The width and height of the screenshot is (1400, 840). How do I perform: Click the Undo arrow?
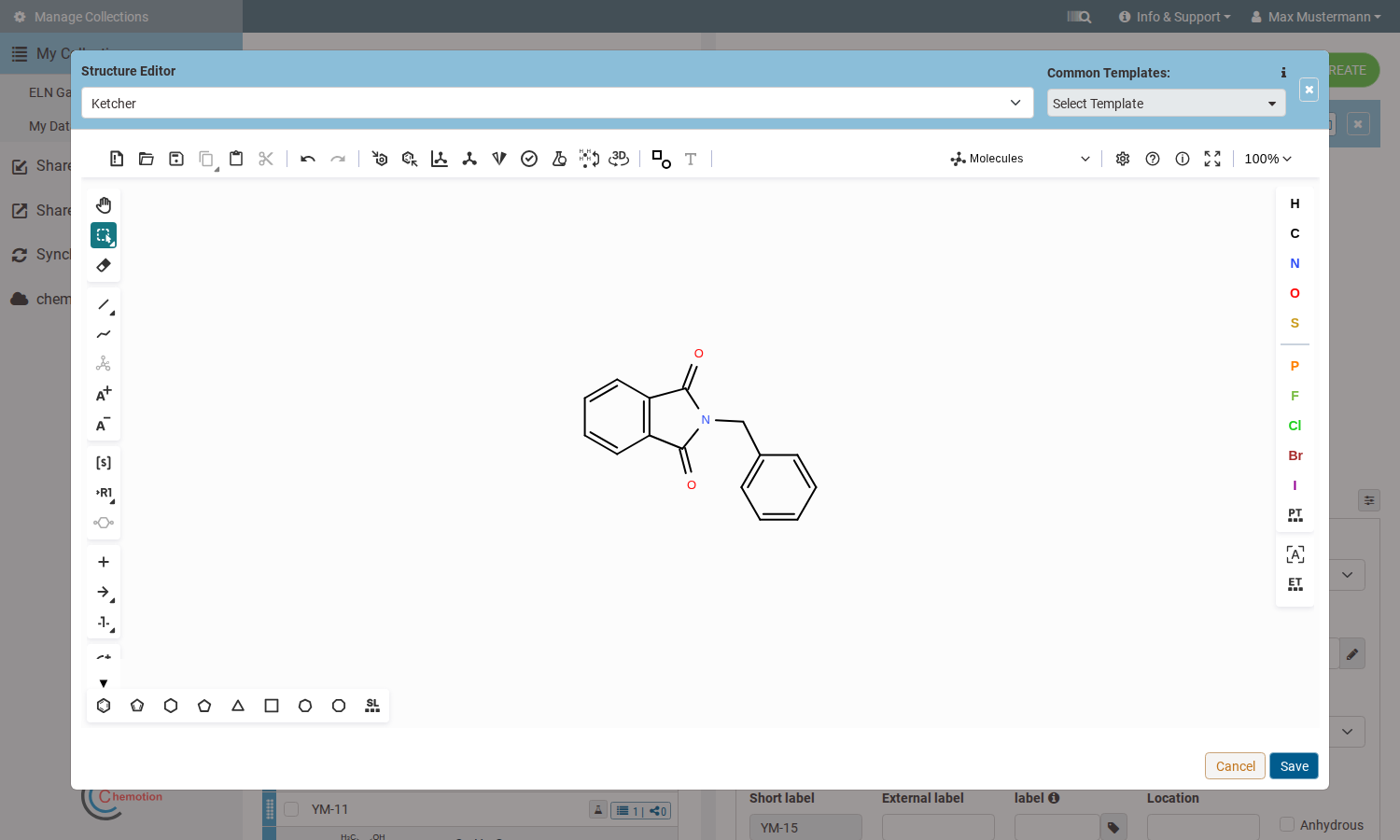click(308, 159)
